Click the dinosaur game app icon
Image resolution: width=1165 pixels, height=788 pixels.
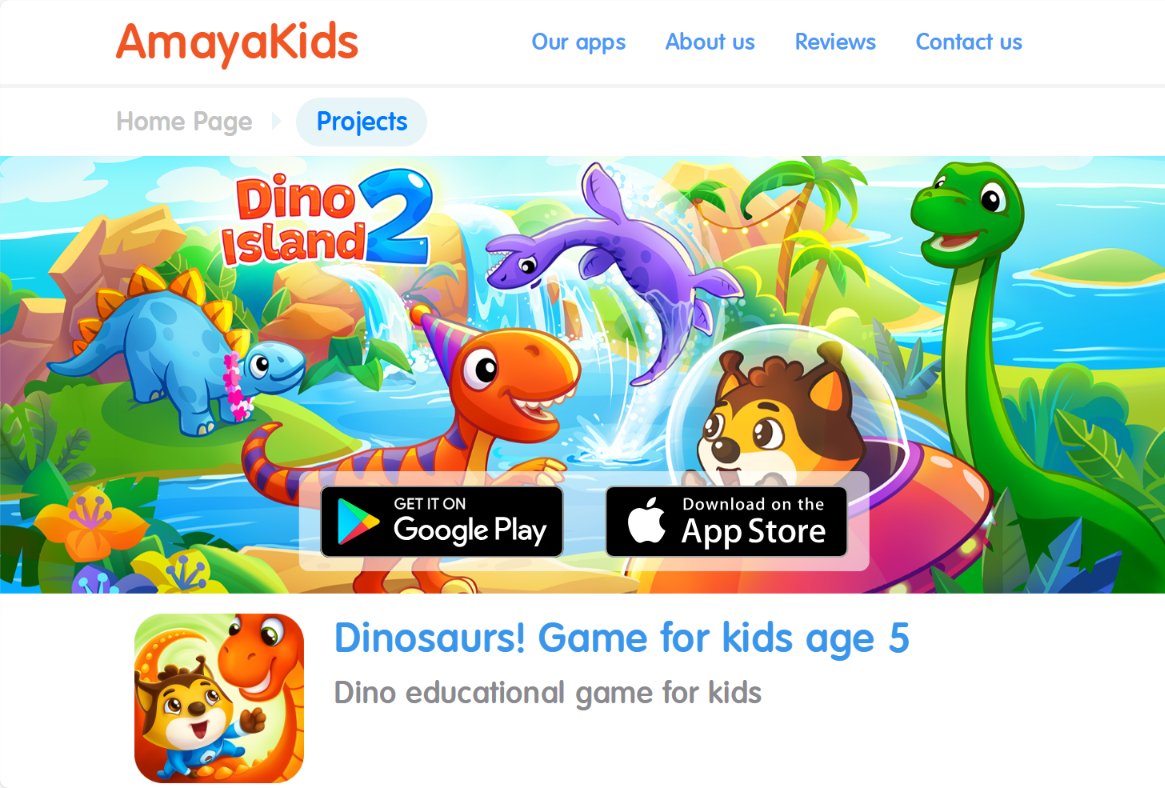[x=219, y=697]
